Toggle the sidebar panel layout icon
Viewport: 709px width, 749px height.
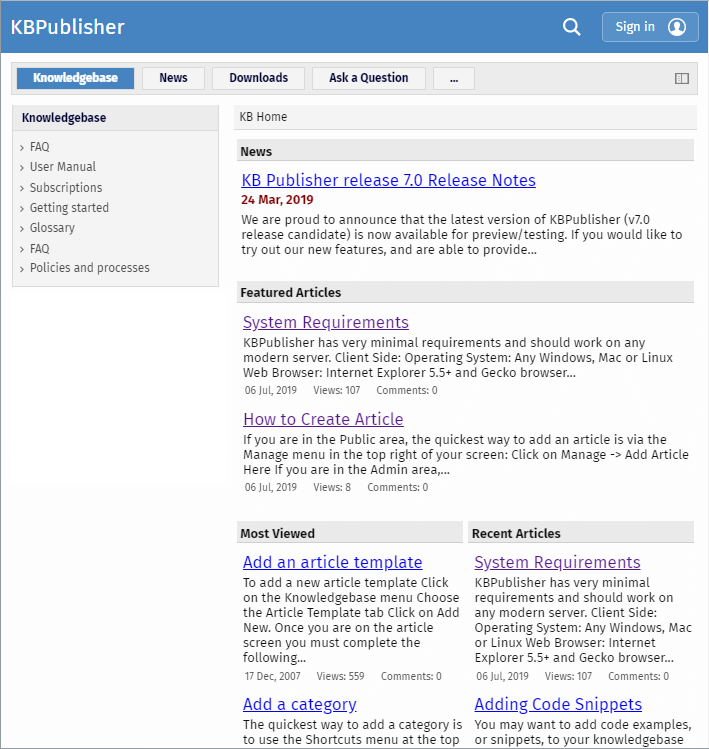681,78
